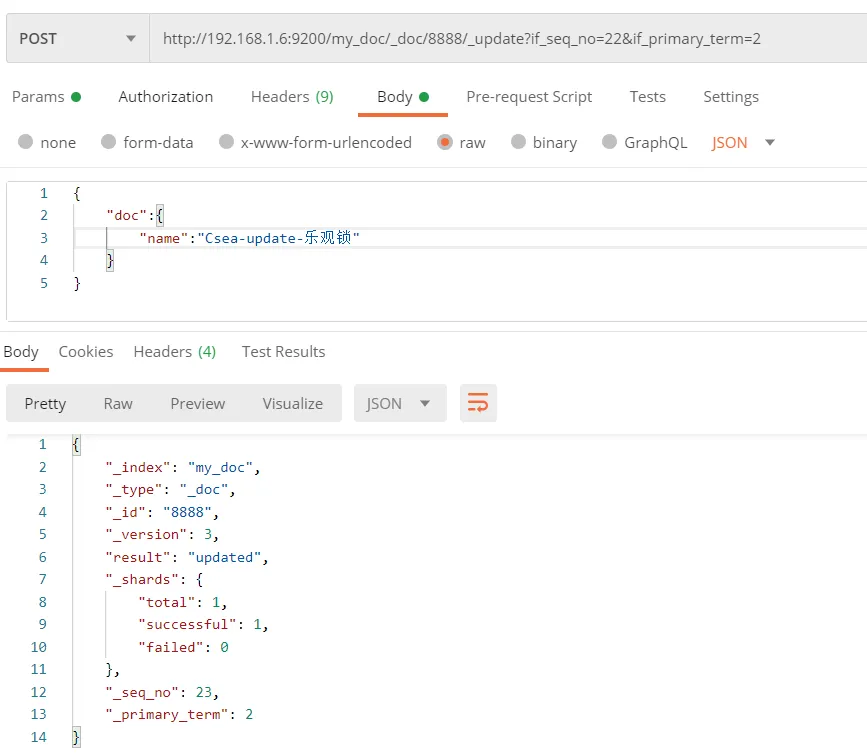The image size is (867, 753).
Task: Open the POST method dropdown
Action: pos(77,39)
